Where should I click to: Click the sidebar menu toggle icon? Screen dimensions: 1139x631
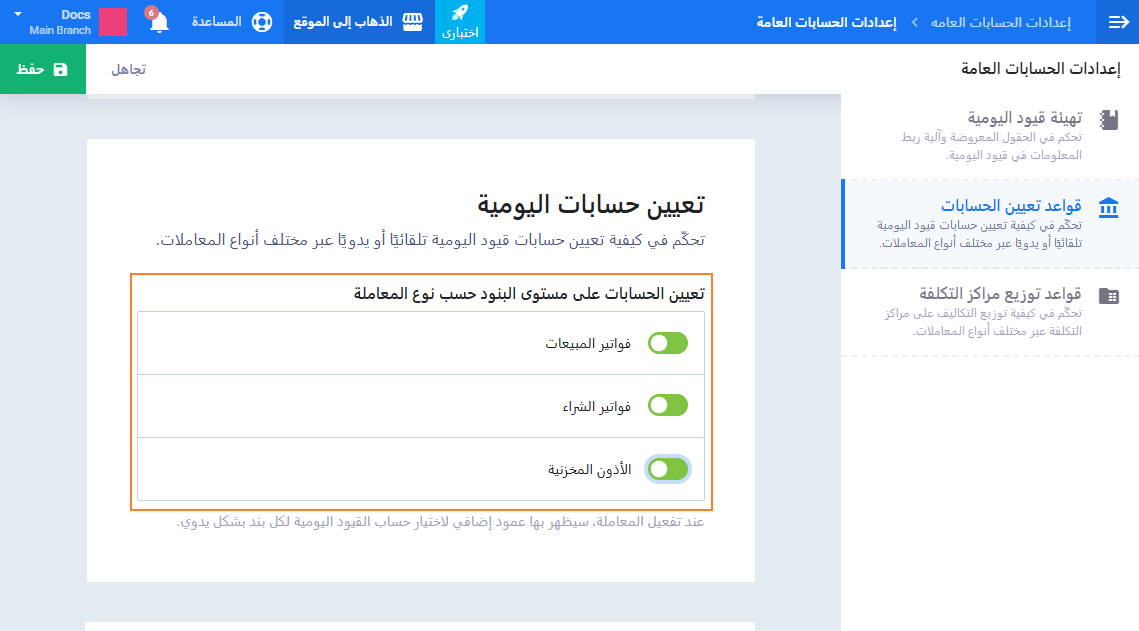[x=1118, y=22]
